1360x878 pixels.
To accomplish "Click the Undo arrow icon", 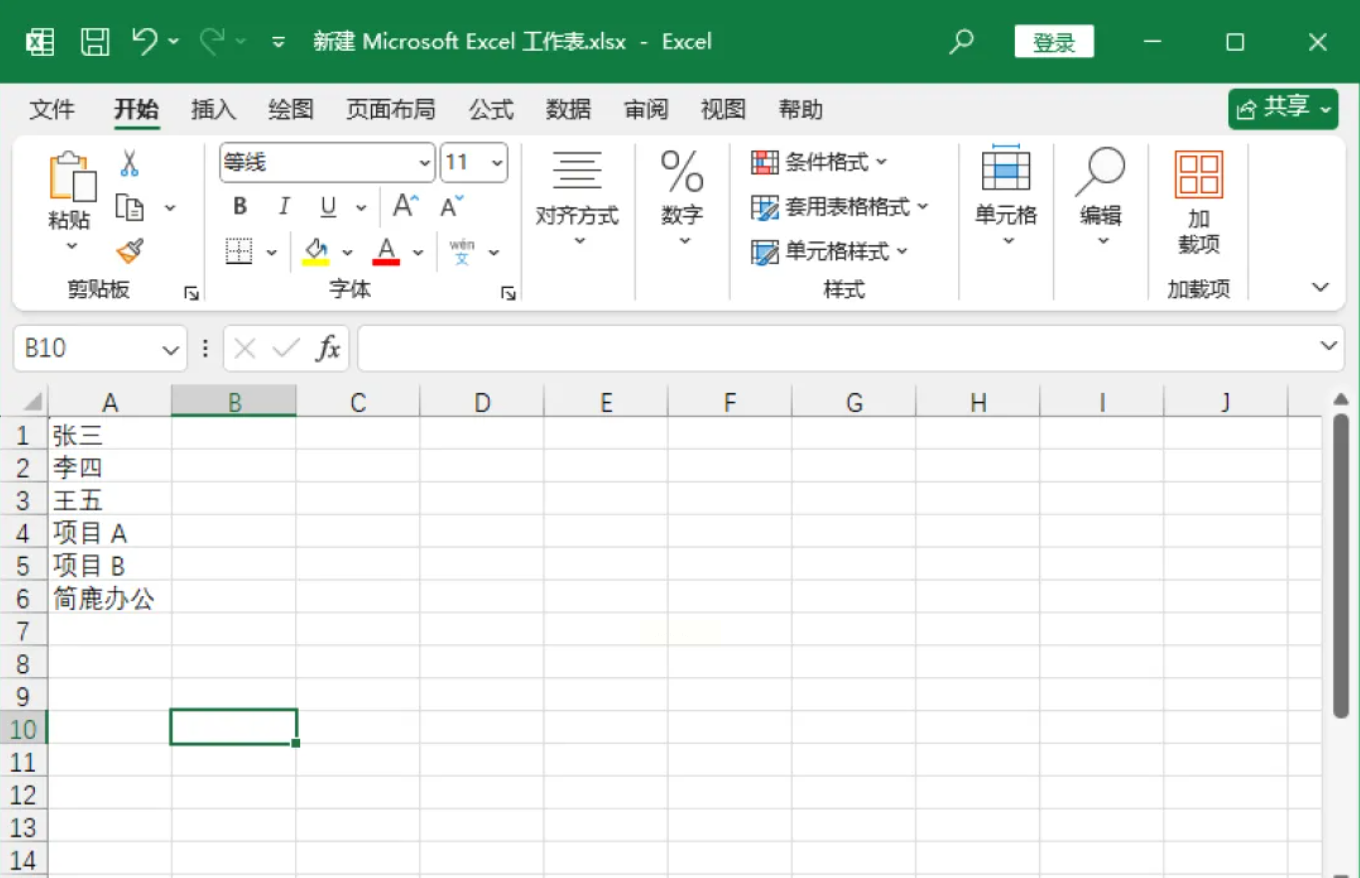I will pyautogui.click(x=145, y=41).
